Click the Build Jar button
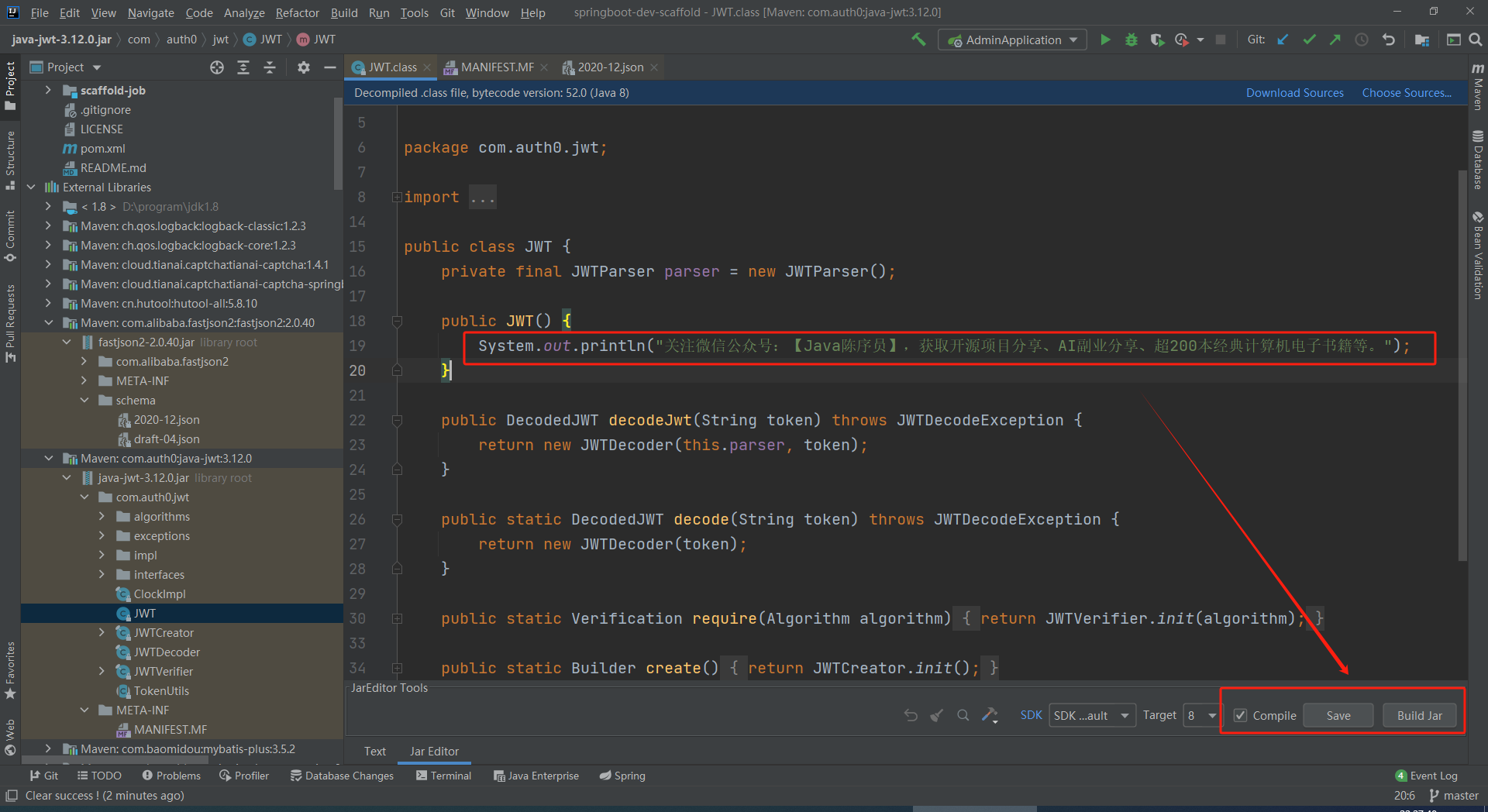This screenshot has height=812, width=1488. click(1419, 715)
